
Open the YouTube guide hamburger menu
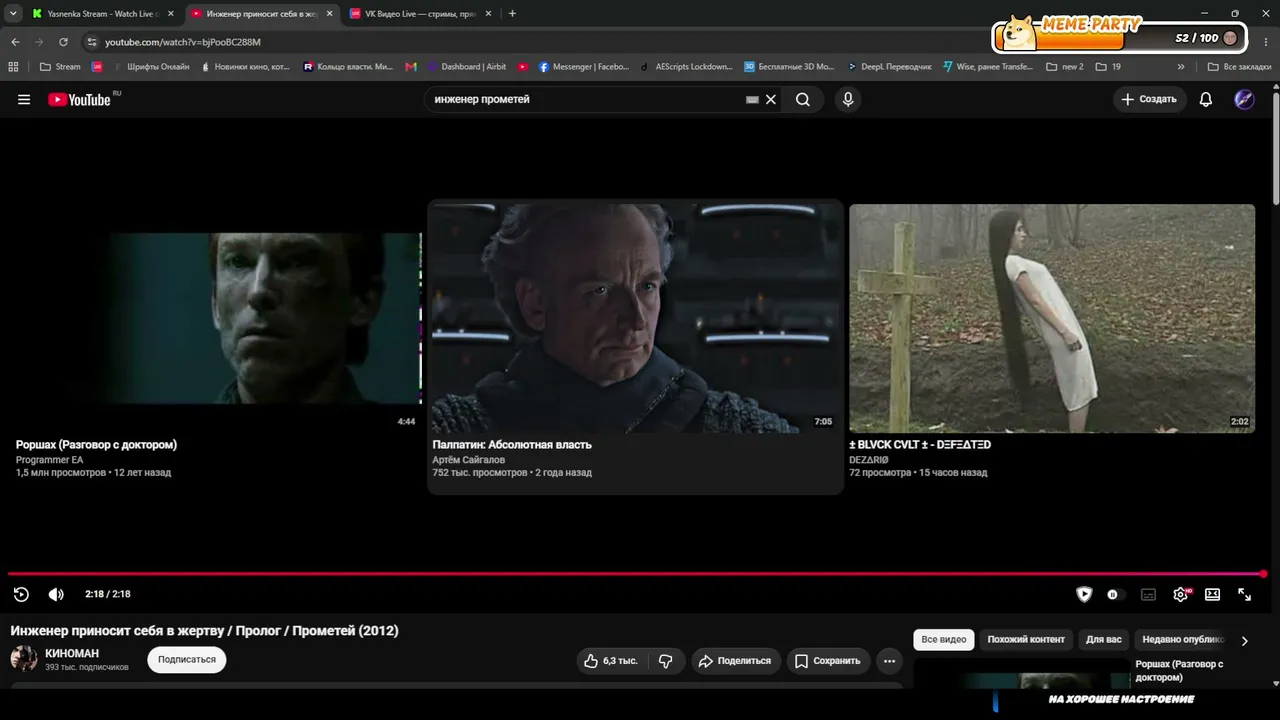click(24, 100)
